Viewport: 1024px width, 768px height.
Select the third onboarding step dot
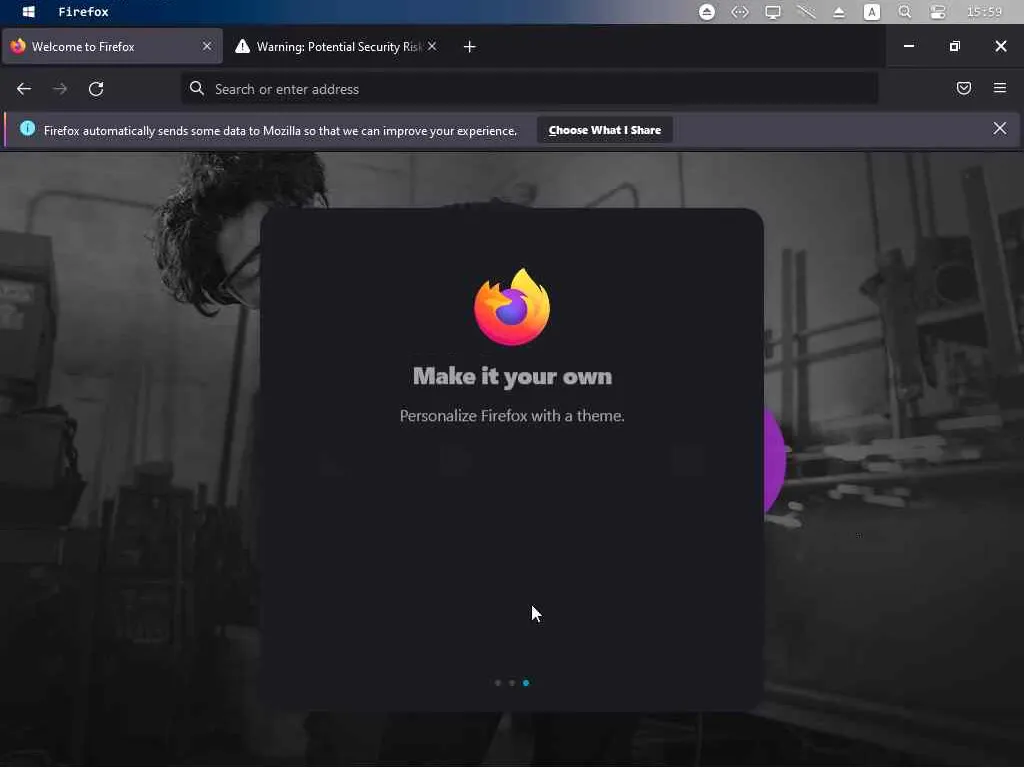point(526,683)
